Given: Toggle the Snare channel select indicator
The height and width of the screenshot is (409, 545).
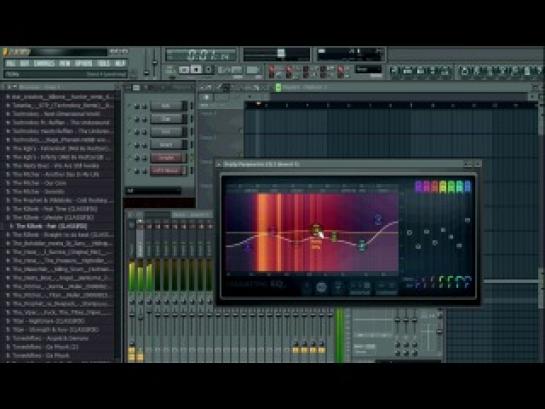Looking at the screenshot, I should click(x=192, y=145).
